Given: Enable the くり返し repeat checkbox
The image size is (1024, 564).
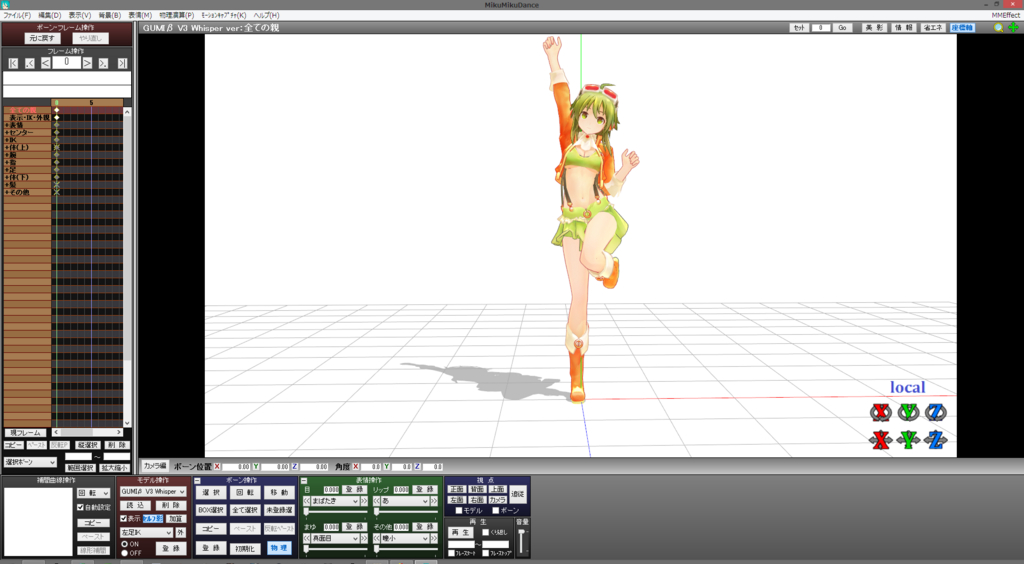Looking at the screenshot, I should coord(486,533).
